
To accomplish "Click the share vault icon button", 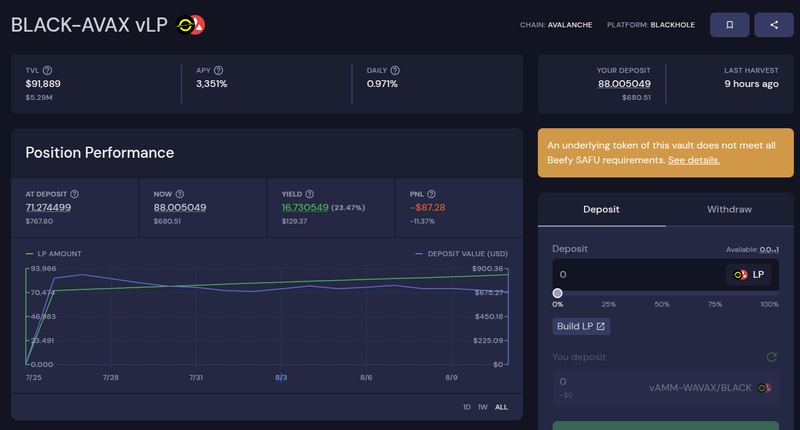I will (x=773, y=25).
